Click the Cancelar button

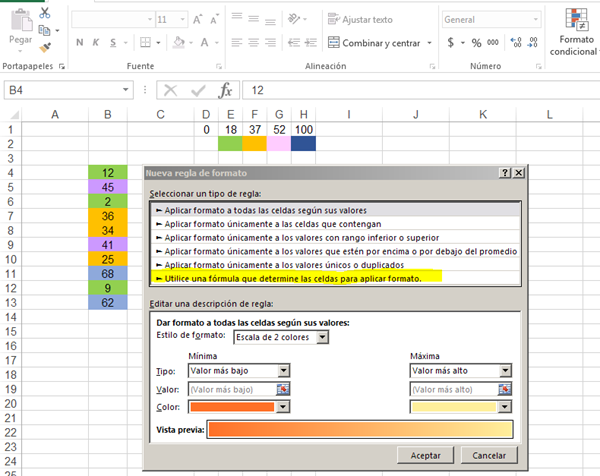click(487, 455)
